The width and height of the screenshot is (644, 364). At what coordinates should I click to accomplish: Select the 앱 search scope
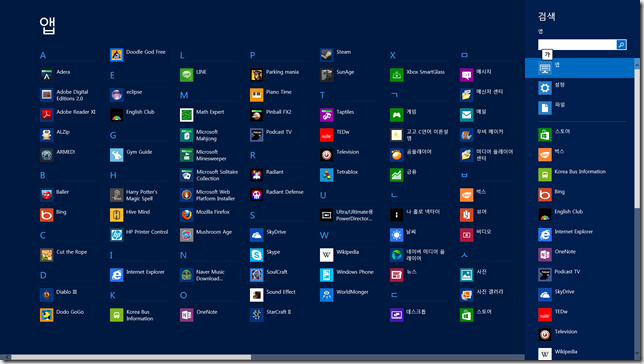580,68
